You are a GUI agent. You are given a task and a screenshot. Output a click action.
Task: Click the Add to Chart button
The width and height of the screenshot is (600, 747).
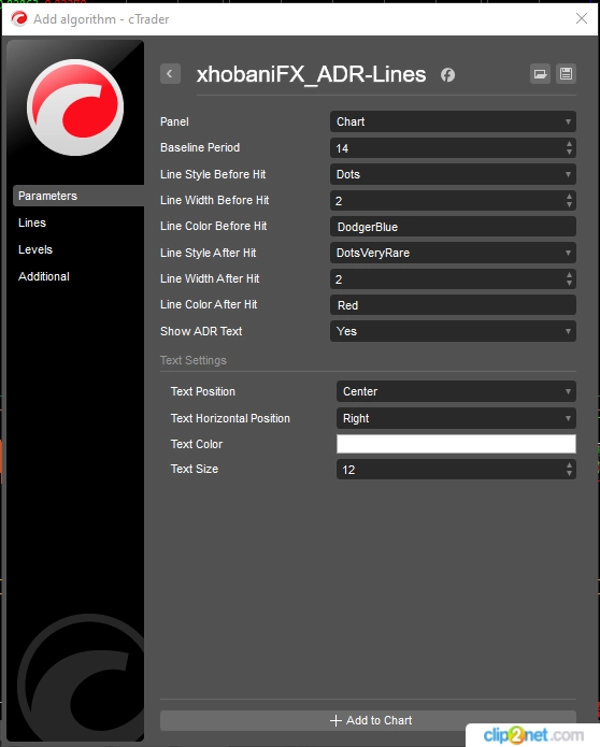click(x=368, y=720)
